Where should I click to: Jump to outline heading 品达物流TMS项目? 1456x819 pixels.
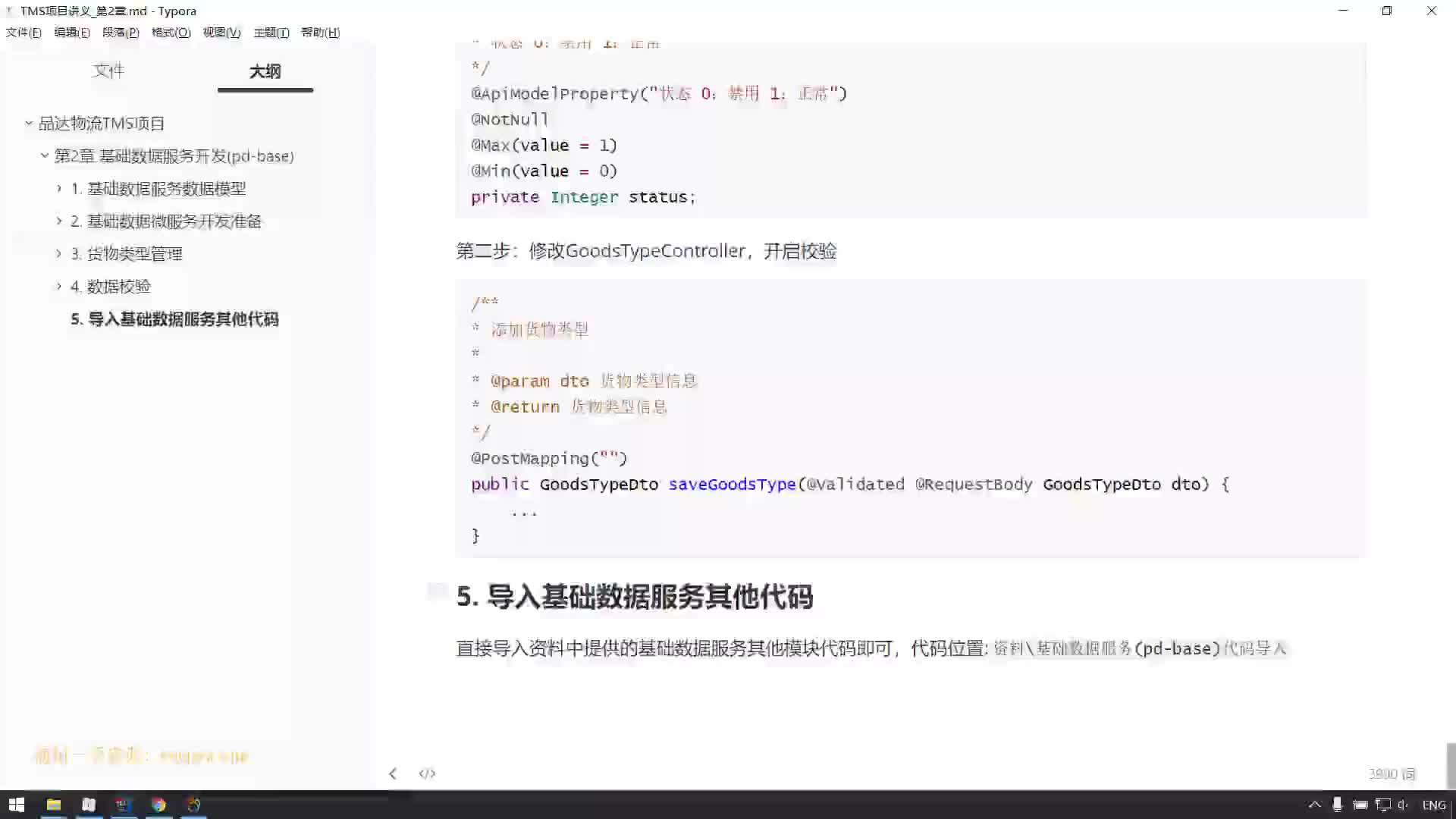(x=102, y=123)
